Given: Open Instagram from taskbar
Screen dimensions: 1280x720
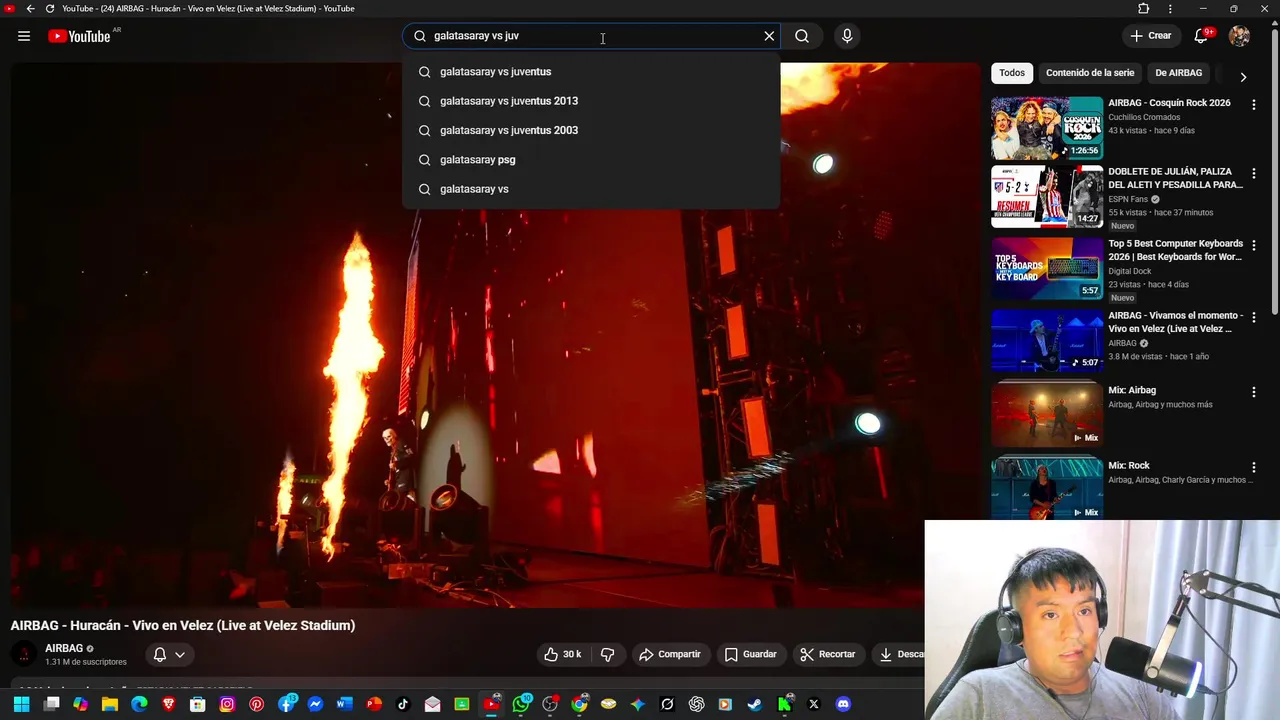Looking at the screenshot, I should pos(227,704).
